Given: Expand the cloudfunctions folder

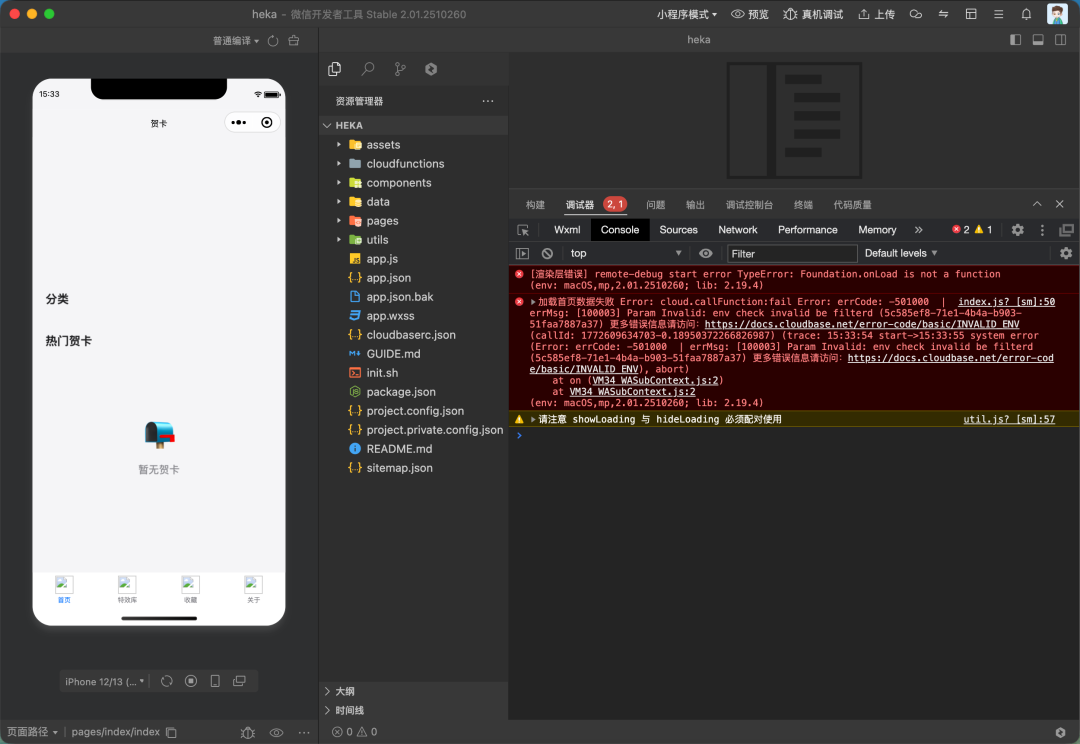Looking at the screenshot, I should 404,164.
